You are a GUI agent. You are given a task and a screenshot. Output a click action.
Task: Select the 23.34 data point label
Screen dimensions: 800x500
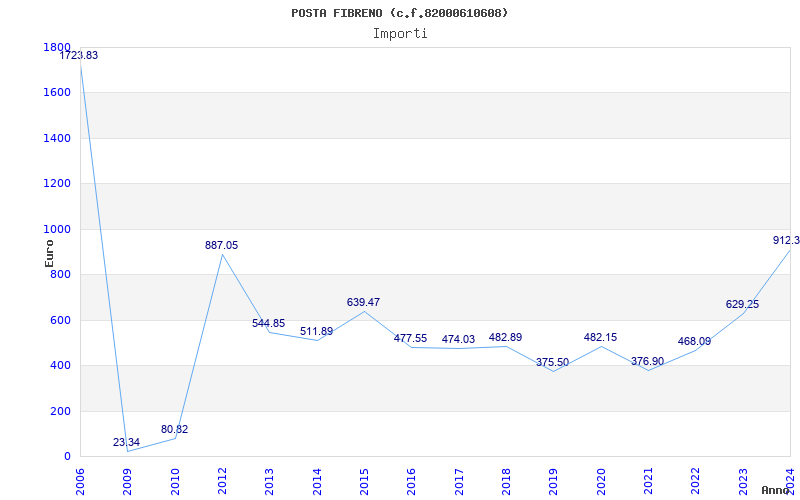pyautogui.click(x=126, y=442)
